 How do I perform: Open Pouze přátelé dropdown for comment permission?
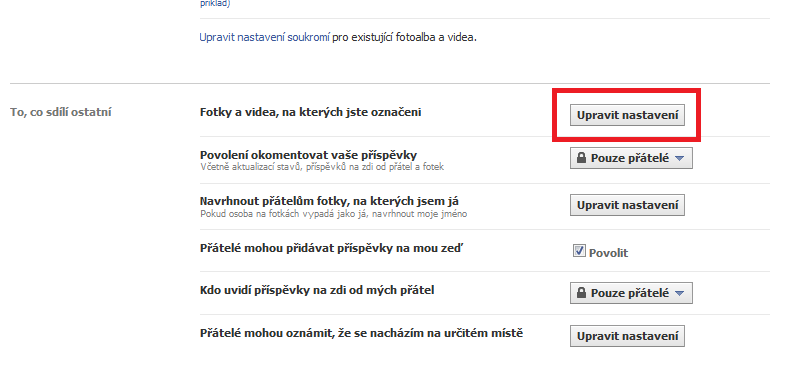631,158
